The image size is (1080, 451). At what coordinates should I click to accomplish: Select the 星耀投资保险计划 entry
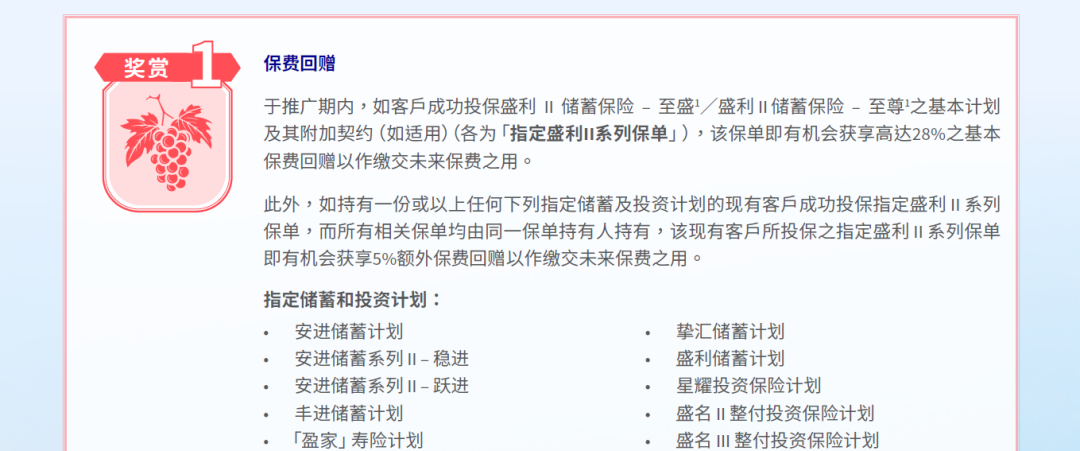748,386
